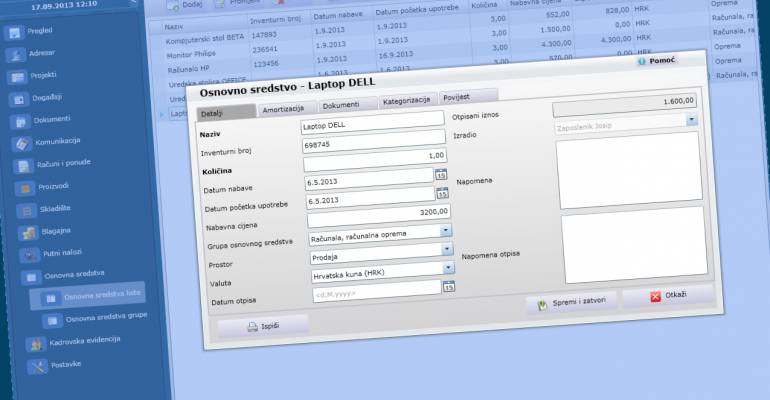This screenshot has height=400, width=770.
Task: Click Inventurni broj column header
Action: pyautogui.click(x=275, y=20)
